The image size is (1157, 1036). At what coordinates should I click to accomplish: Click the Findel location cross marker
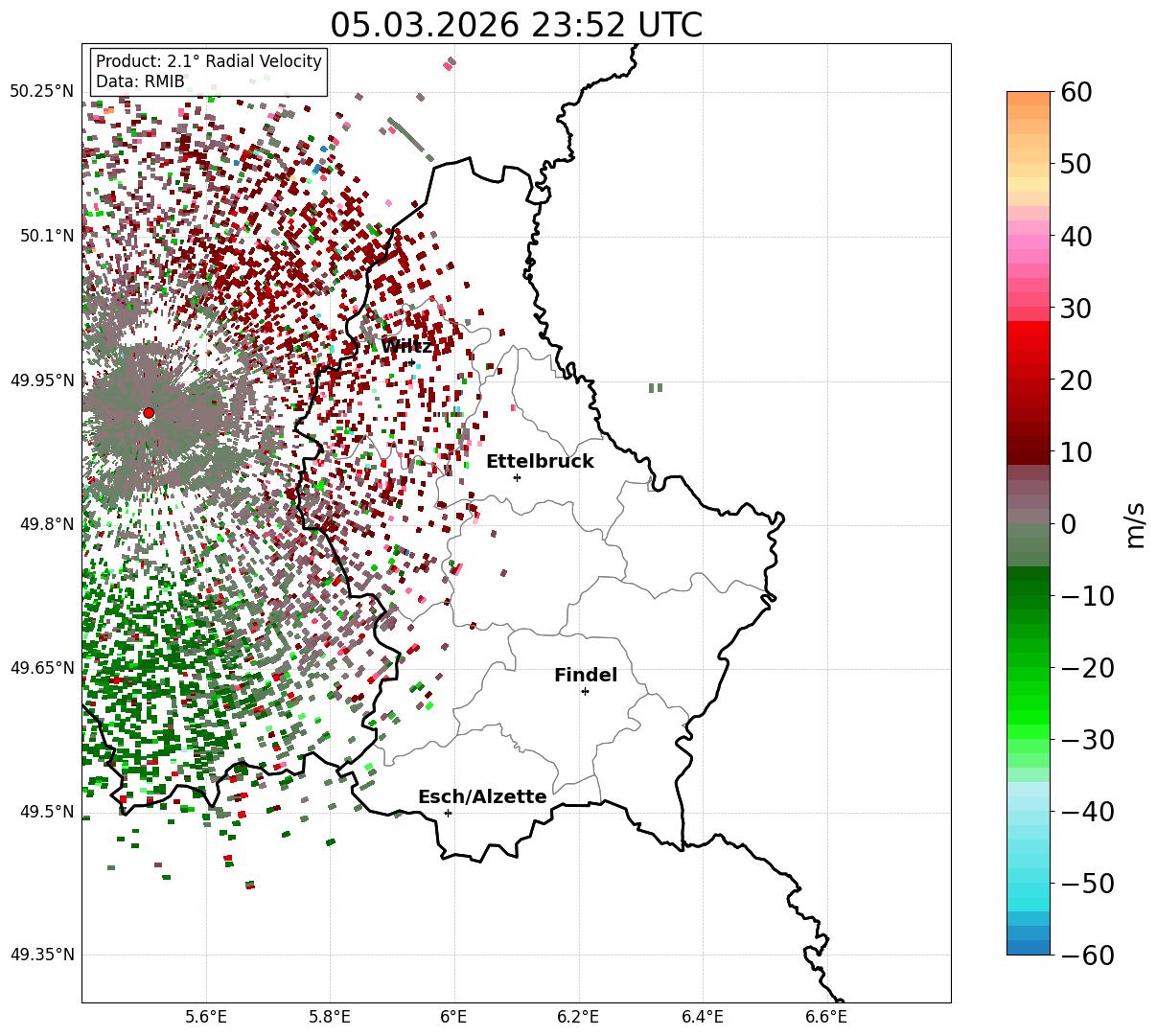[585, 691]
